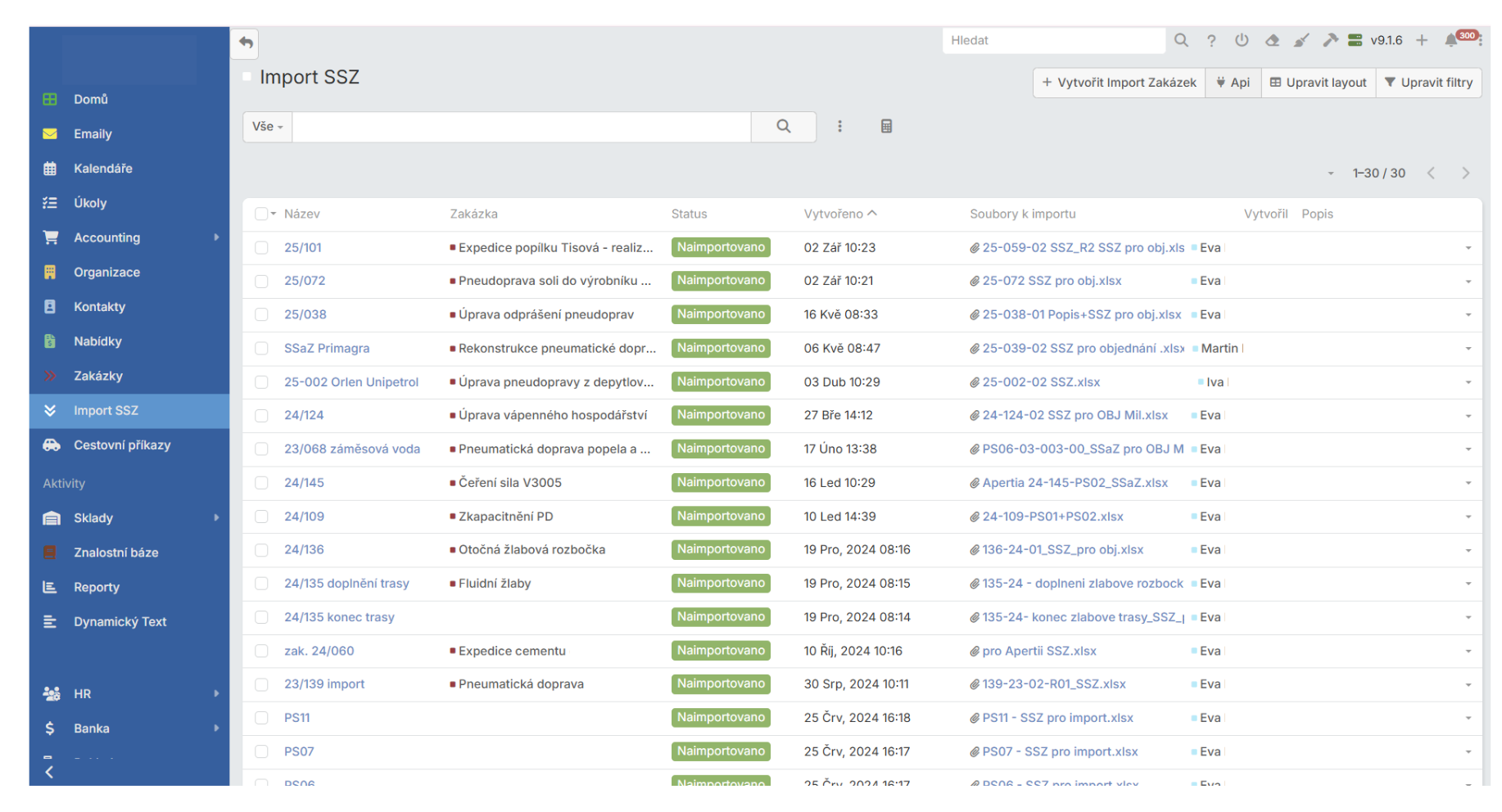Click the power icon in top bar
Screen dimensions: 1502x812
[1242, 40]
